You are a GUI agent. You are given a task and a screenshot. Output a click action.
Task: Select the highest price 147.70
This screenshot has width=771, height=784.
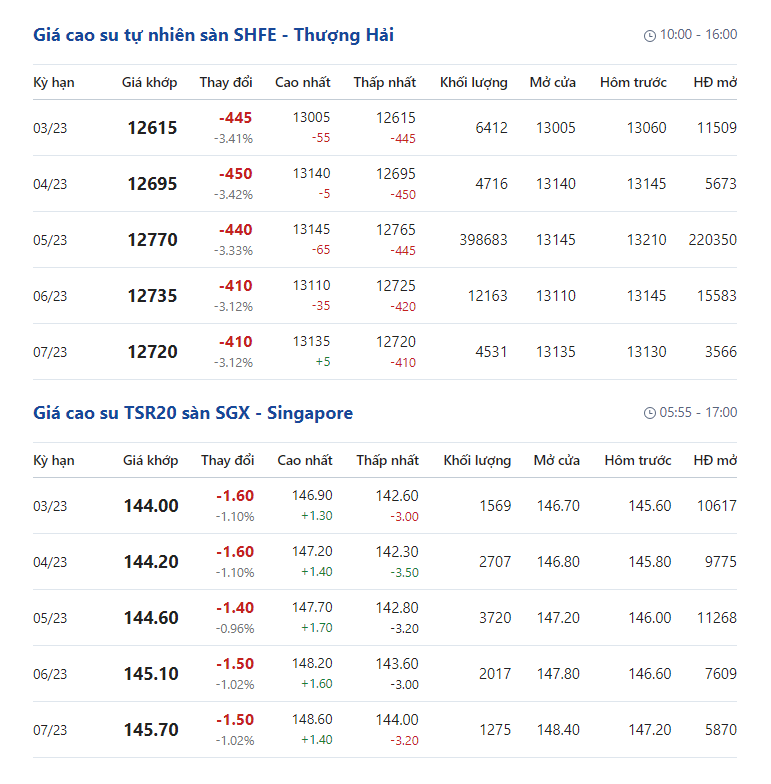[x=312, y=608]
